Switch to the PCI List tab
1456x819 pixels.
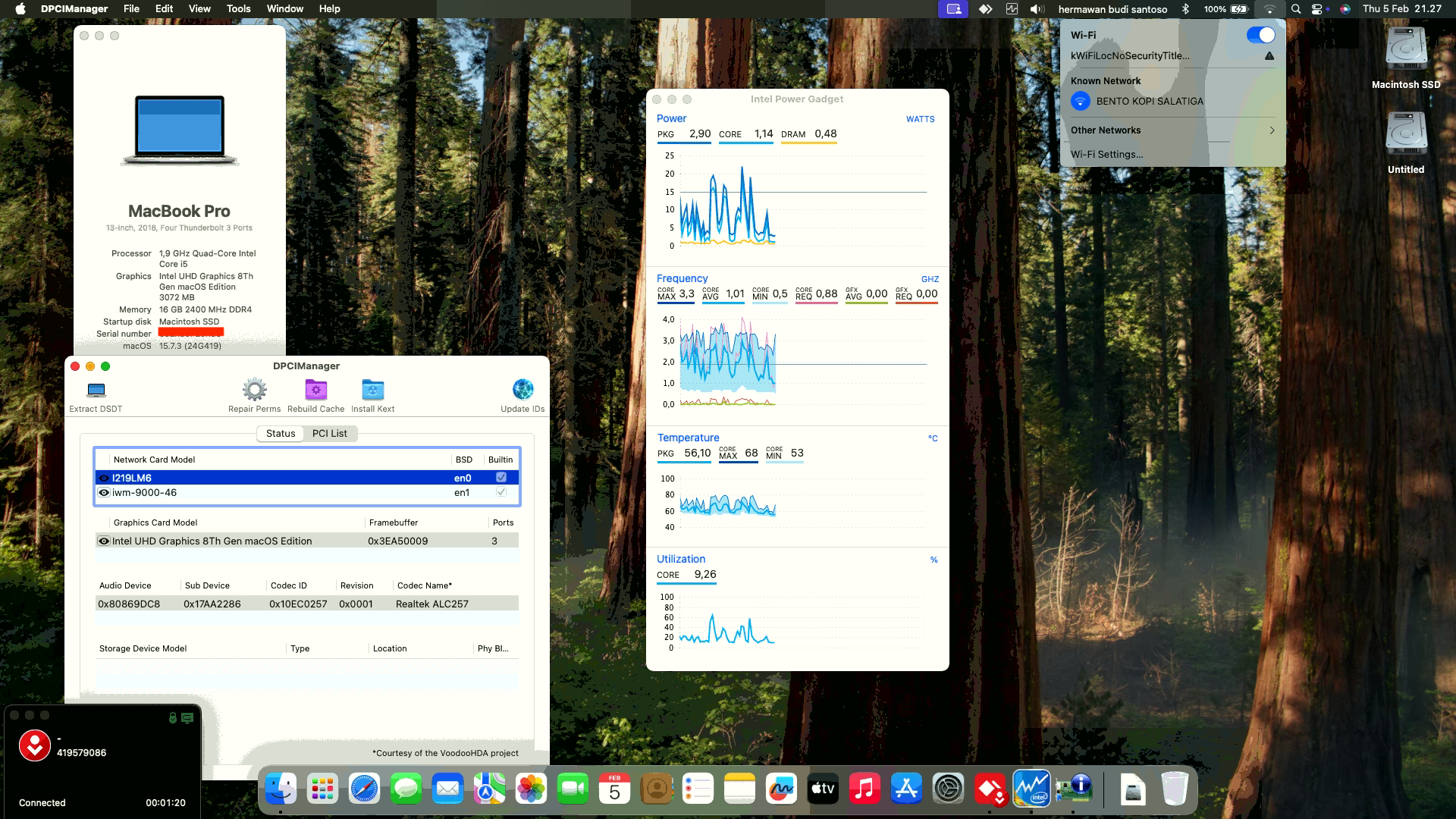click(330, 434)
